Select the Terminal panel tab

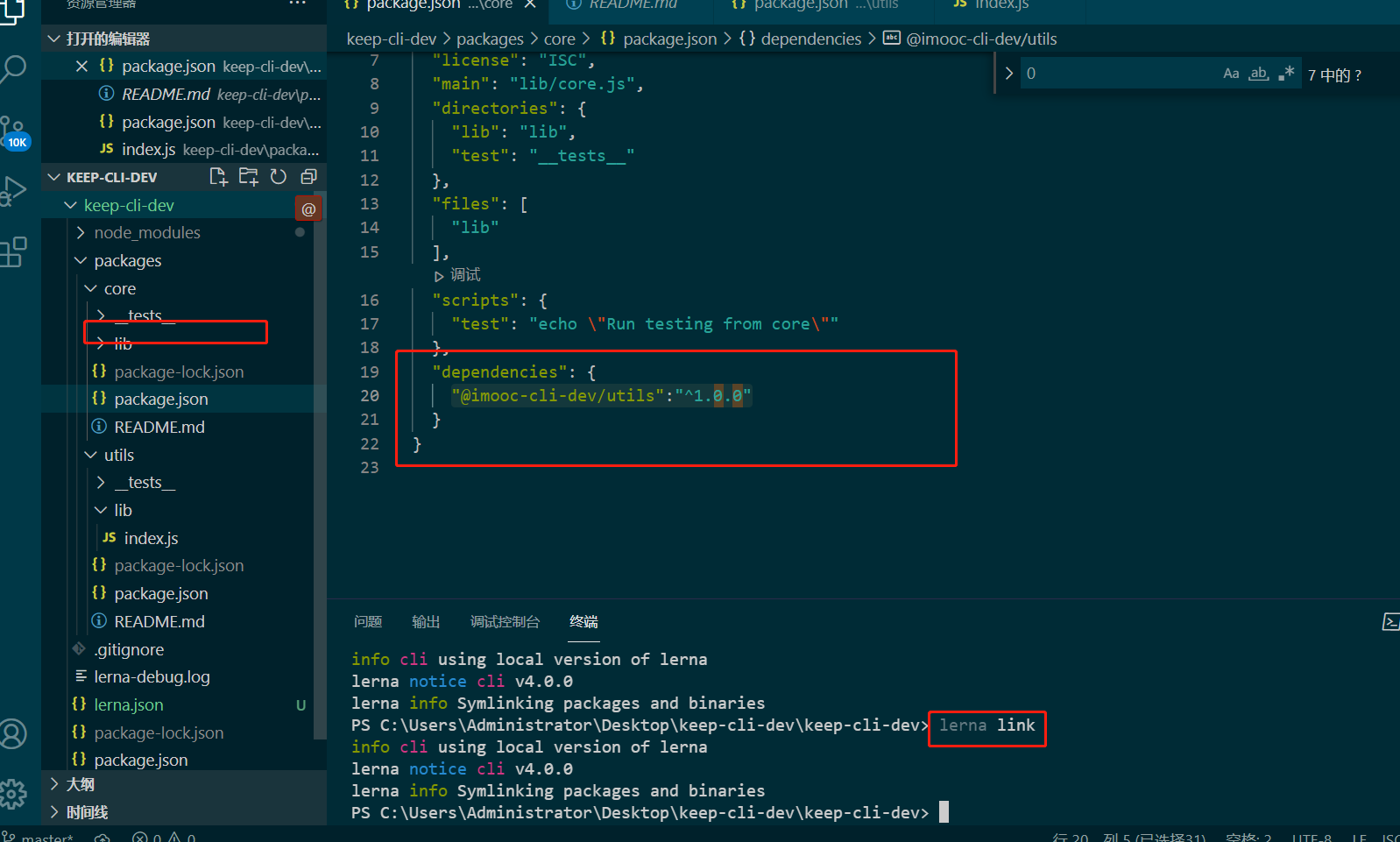583,621
